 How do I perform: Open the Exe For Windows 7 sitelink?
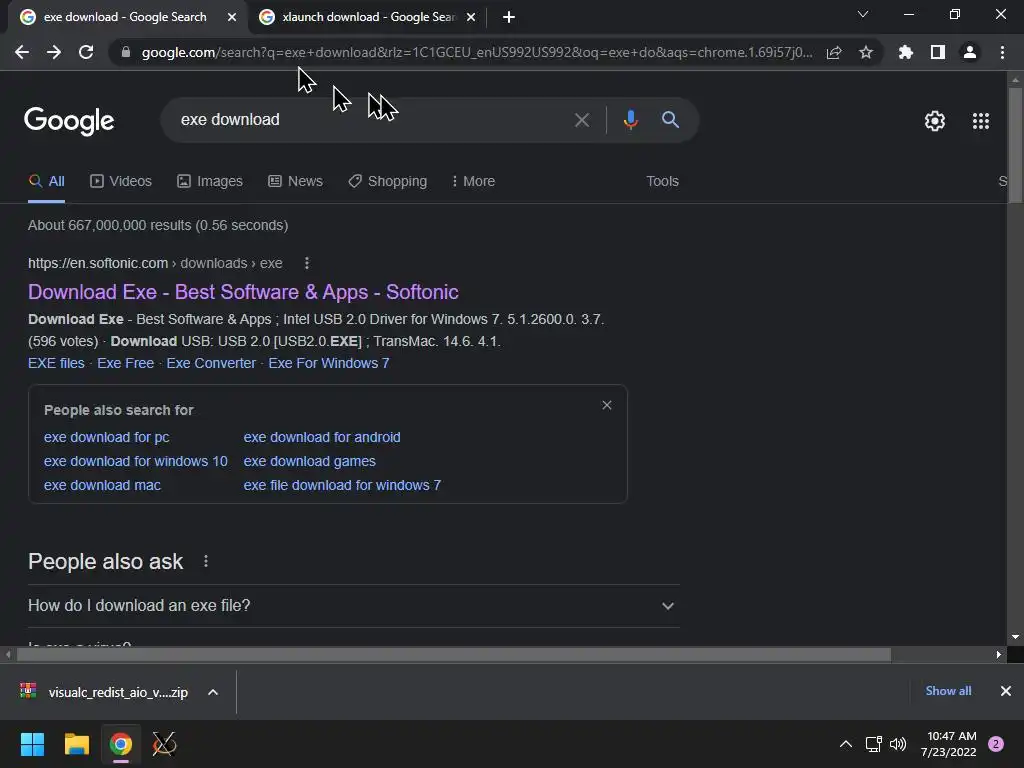click(x=328, y=363)
